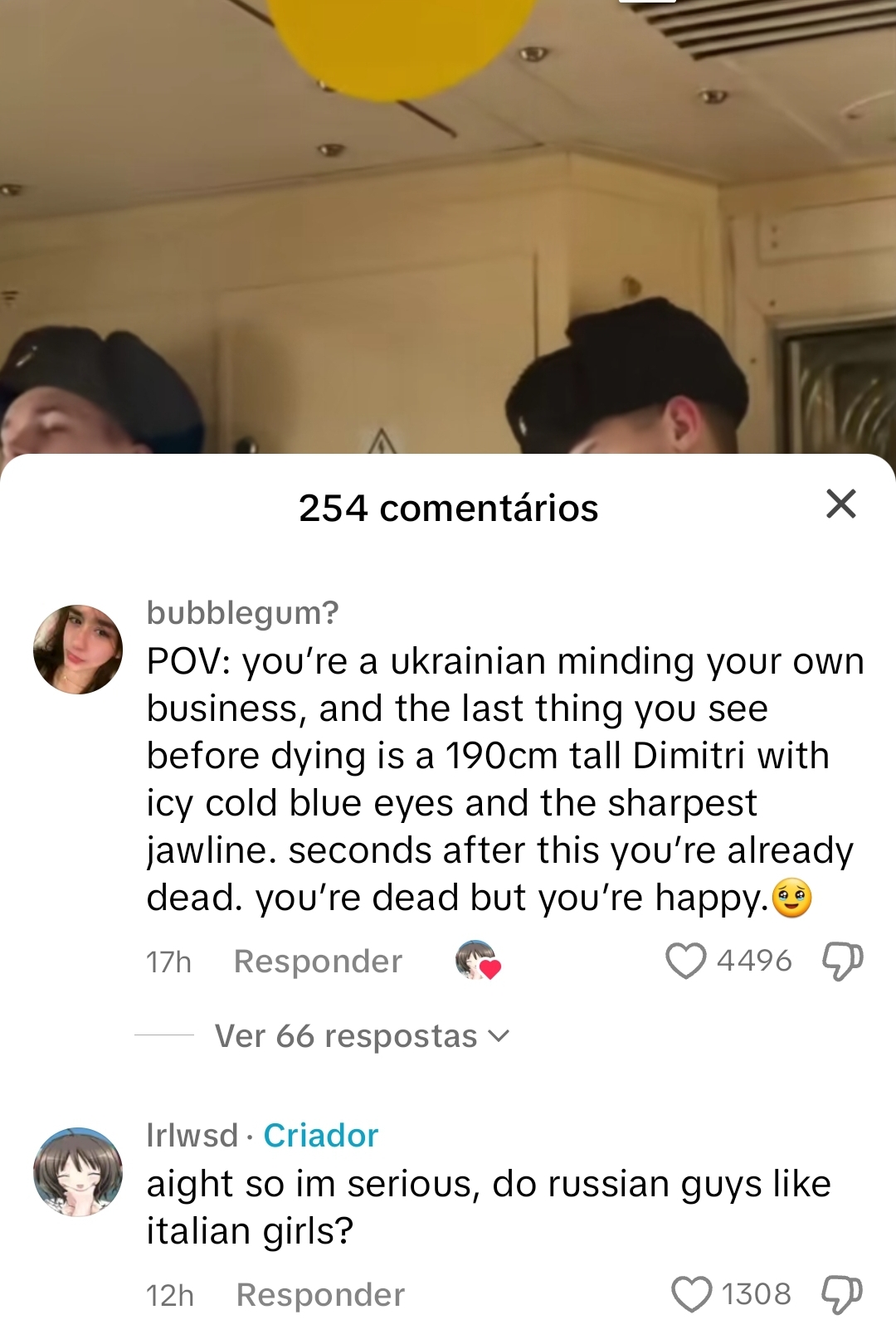Tap chevron next to 66 respostas
896x1339 pixels.
point(499,1036)
